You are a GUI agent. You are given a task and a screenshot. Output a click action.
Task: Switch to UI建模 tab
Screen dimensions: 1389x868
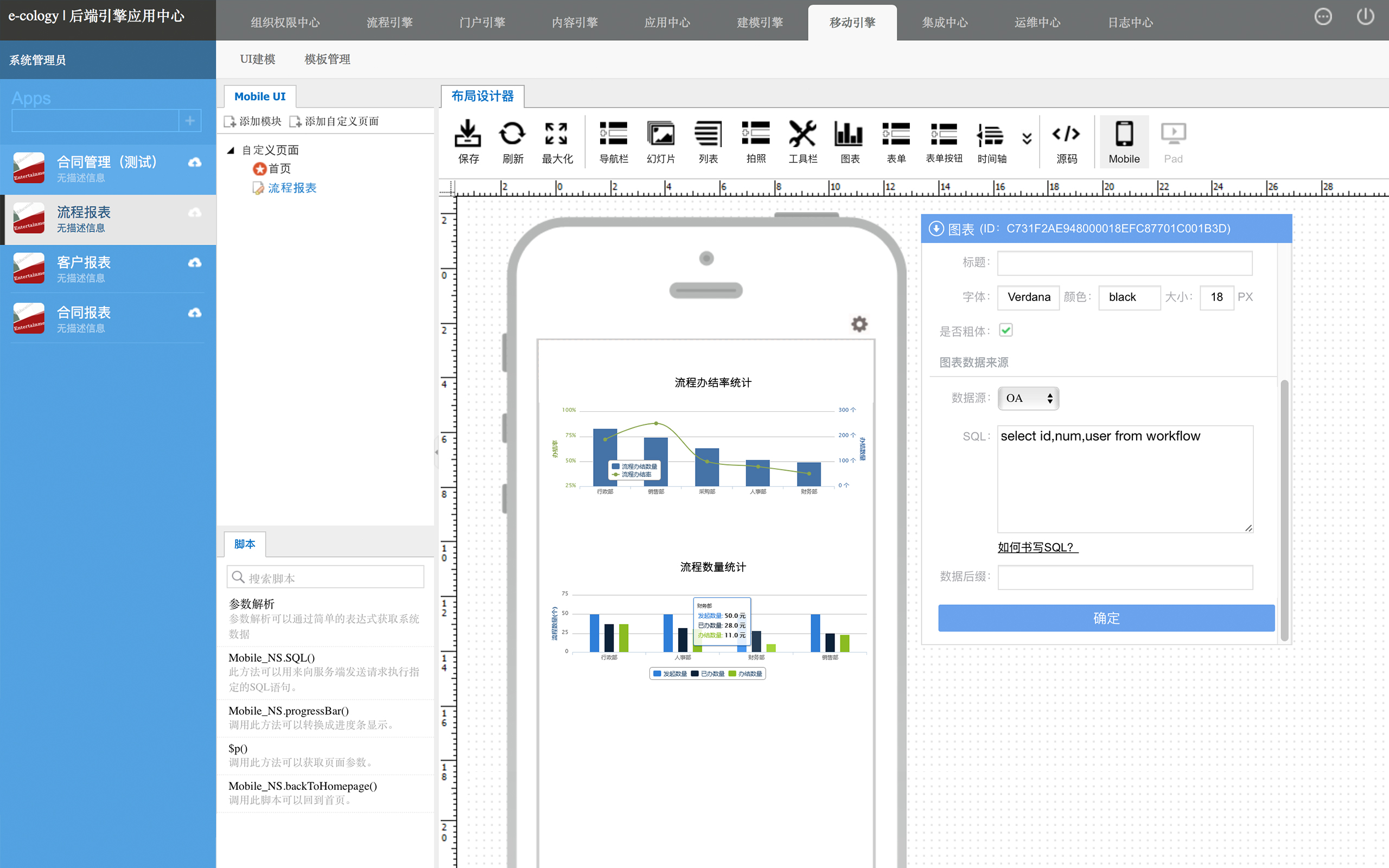[x=257, y=59]
